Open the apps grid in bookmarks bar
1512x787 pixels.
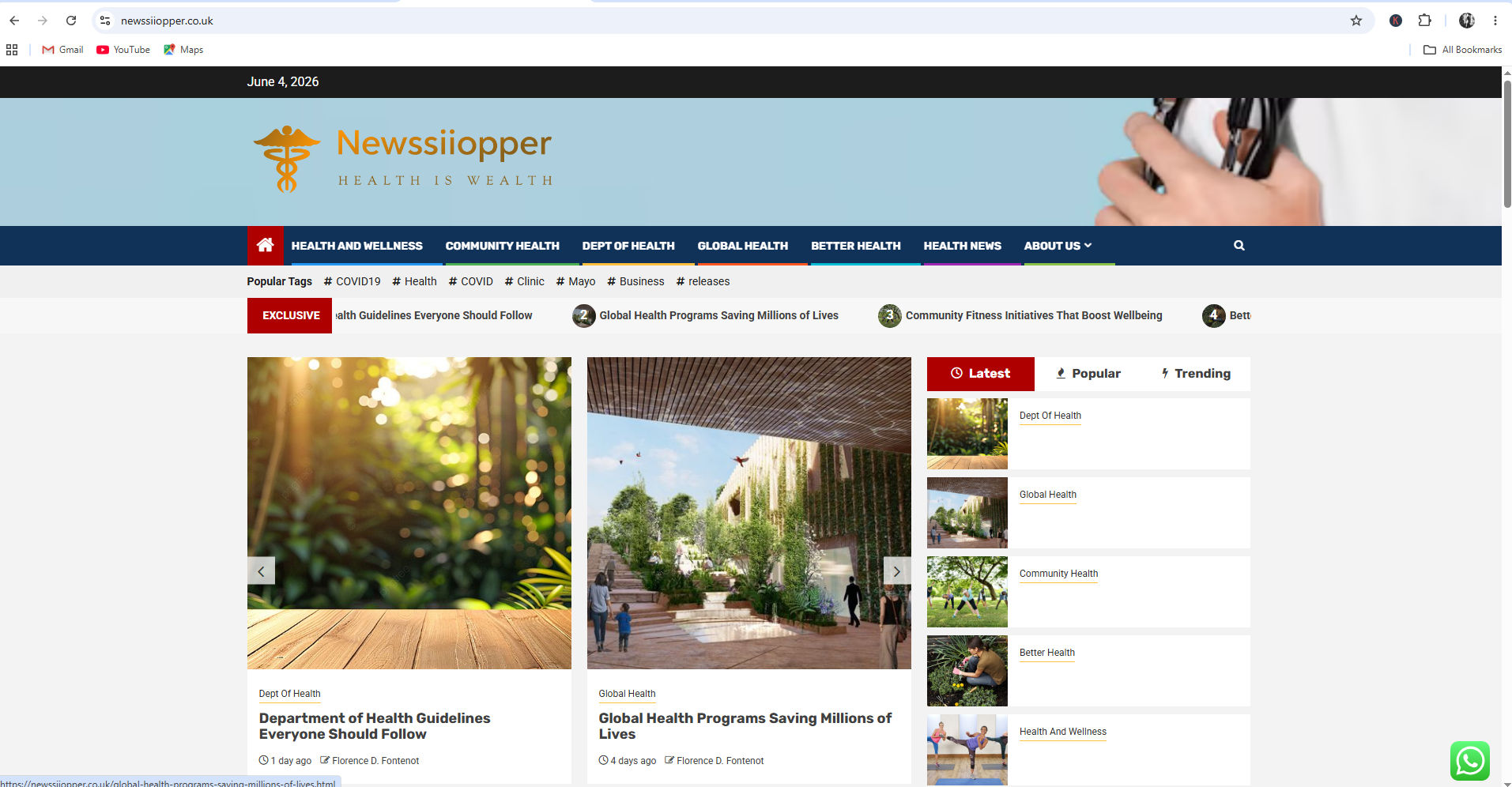12,50
